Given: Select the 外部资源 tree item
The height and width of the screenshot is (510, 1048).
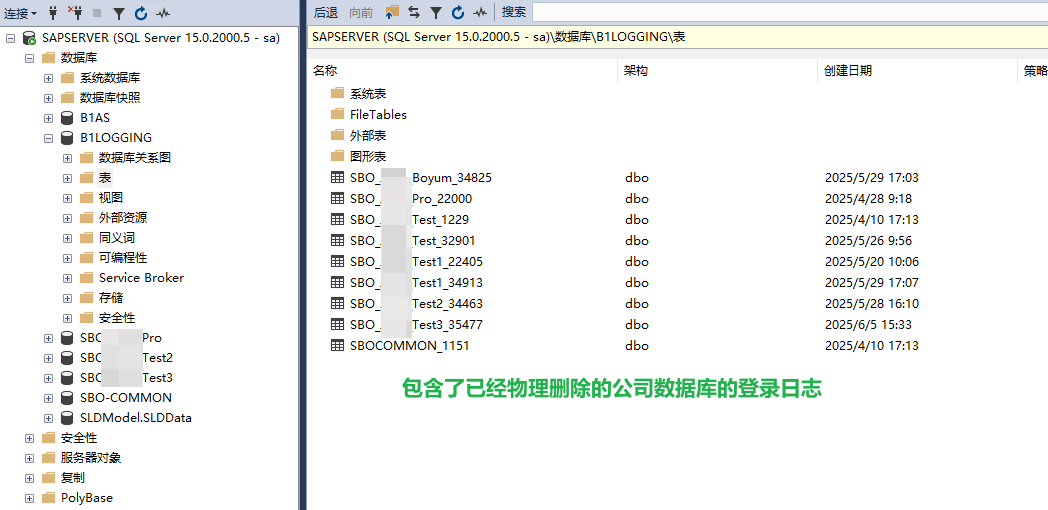Looking at the screenshot, I should (123, 218).
